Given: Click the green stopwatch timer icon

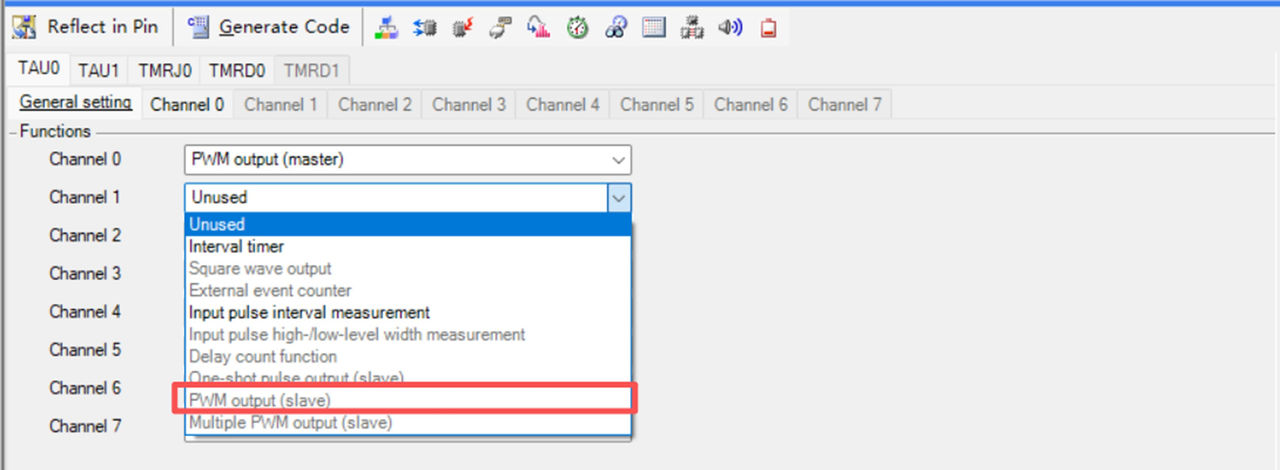Looking at the screenshot, I should pos(577,28).
